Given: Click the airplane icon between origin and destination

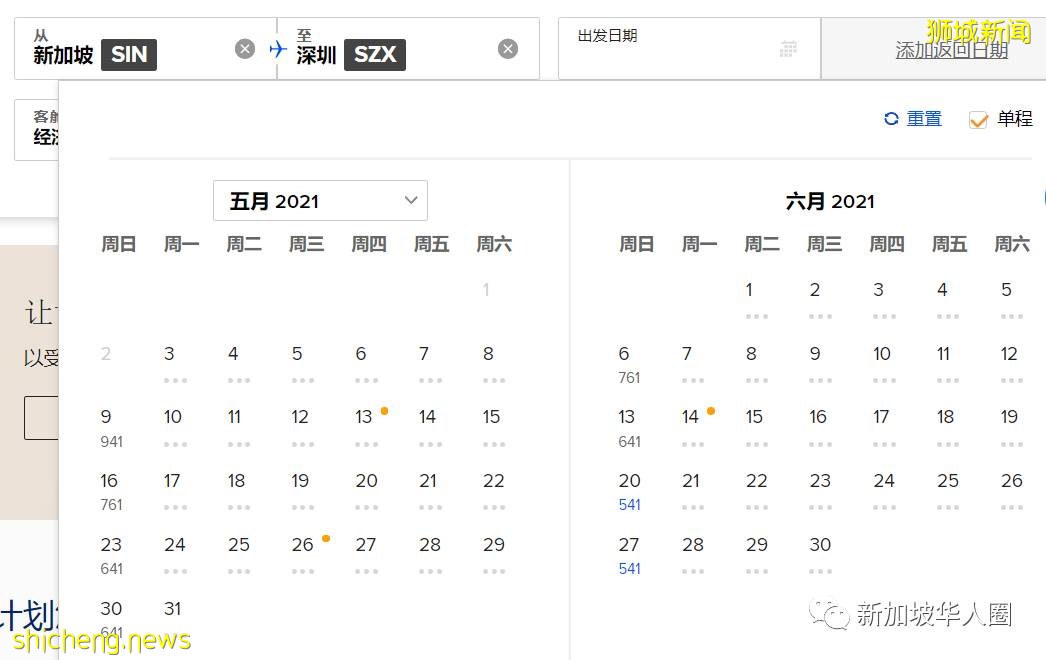Looking at the screenshot, I should click(277, 48).
